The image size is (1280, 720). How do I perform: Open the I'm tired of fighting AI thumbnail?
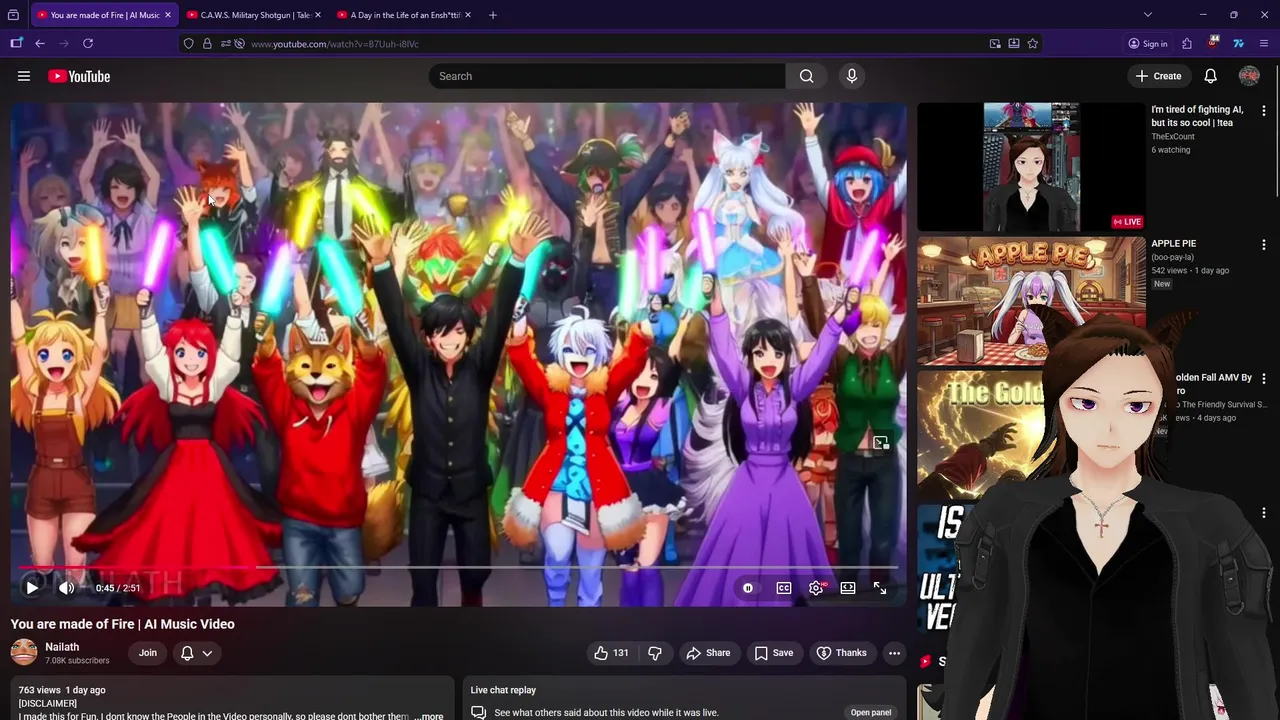tap(1031, 167)
